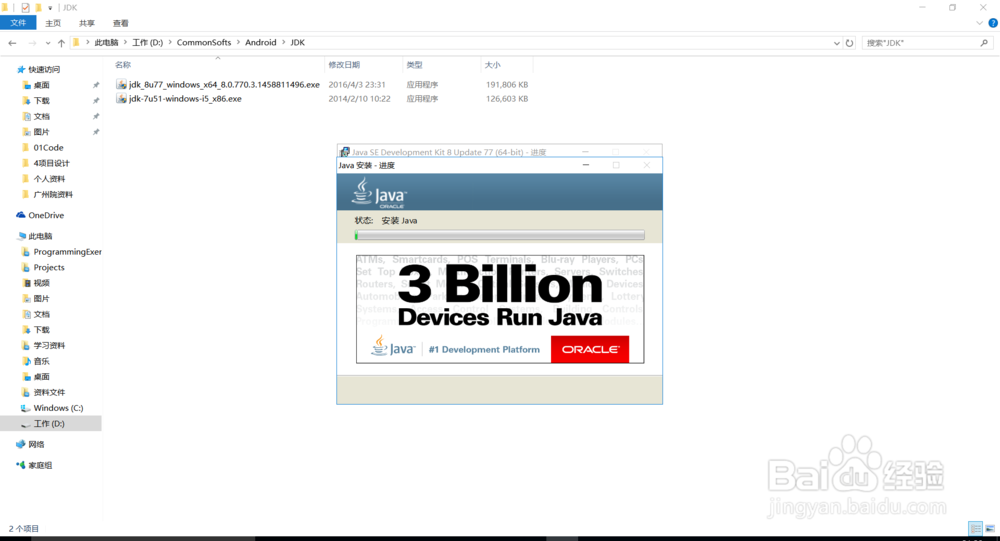Click the jdk_8u77 file's Java icon

tap(121, 84)
